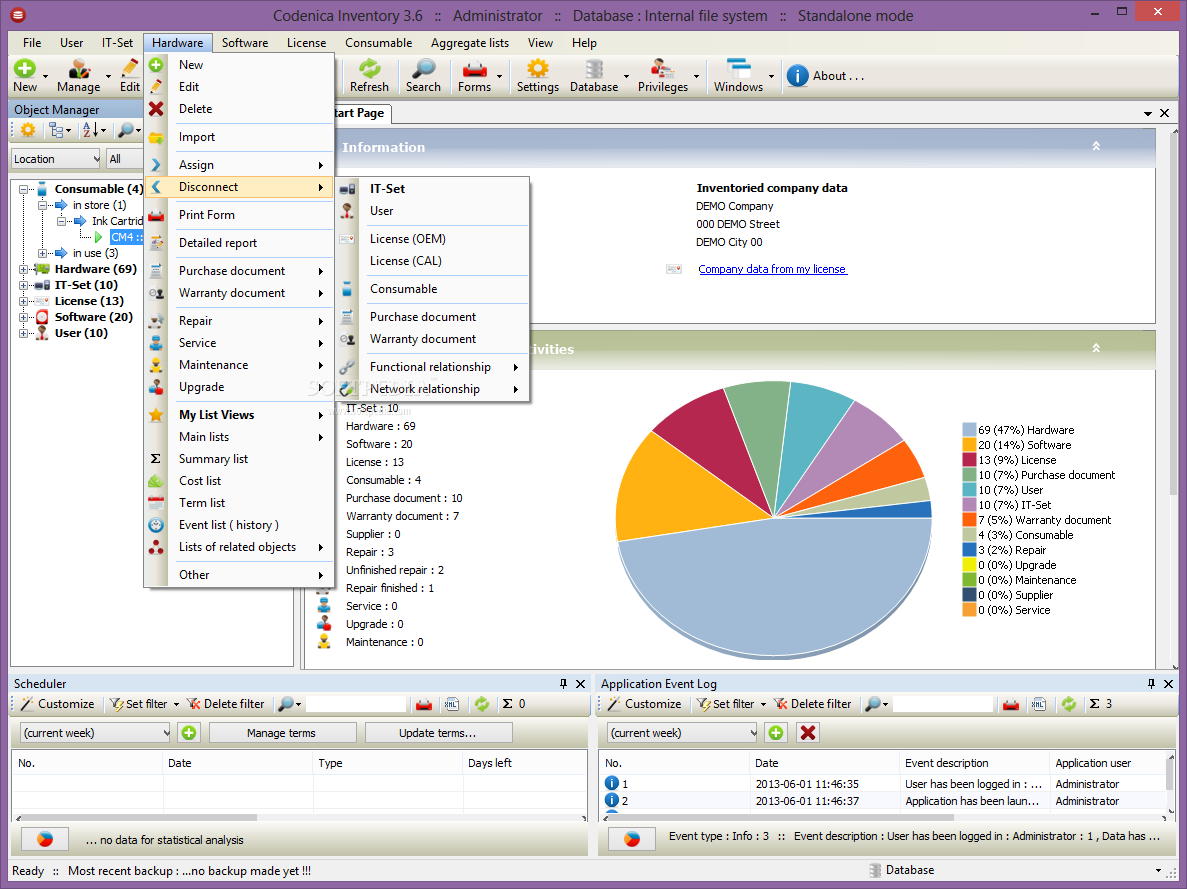Select event row 2 in Event Log
1187x889 pixels.
coord(882,801)
